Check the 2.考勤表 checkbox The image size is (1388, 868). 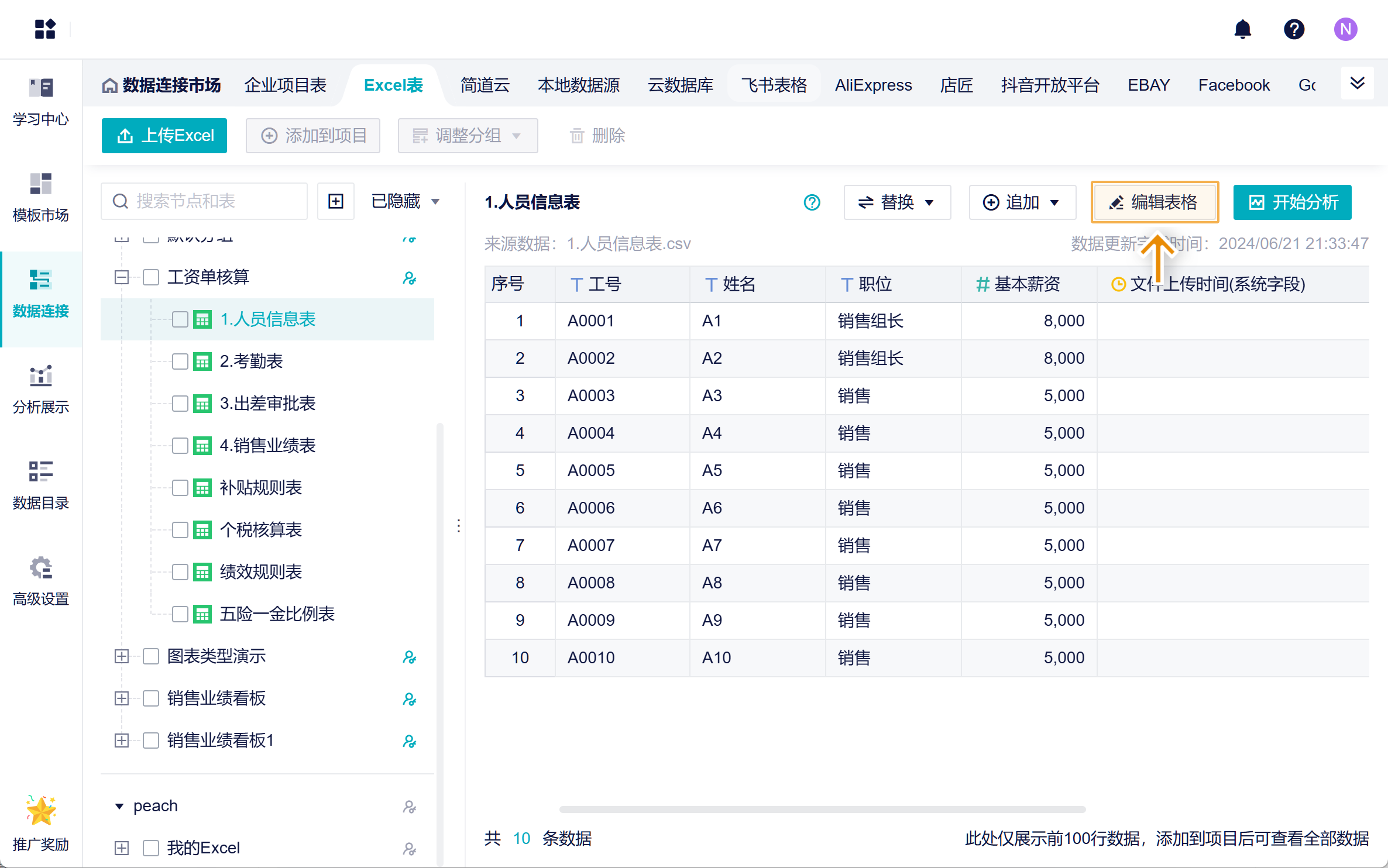pyautogui.click(x=180, y=361)
